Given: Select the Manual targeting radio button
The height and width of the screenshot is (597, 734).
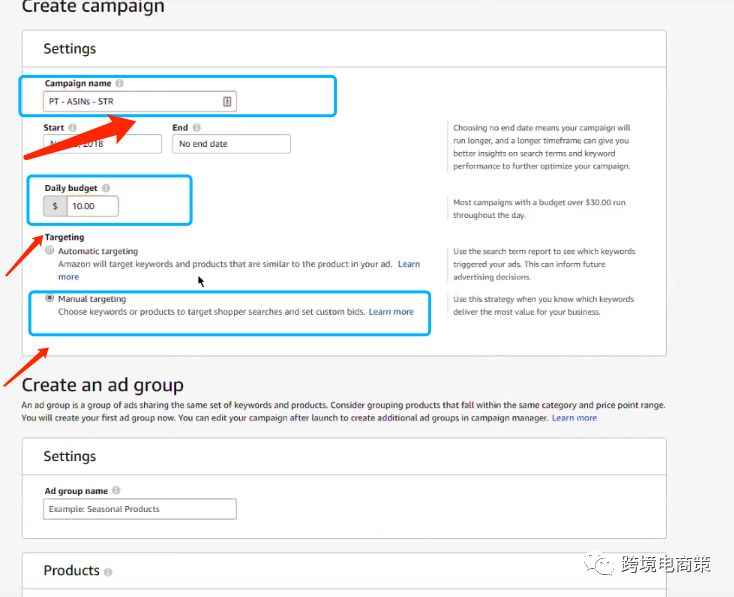Looking at the screenshot, I should pos(50,299).
